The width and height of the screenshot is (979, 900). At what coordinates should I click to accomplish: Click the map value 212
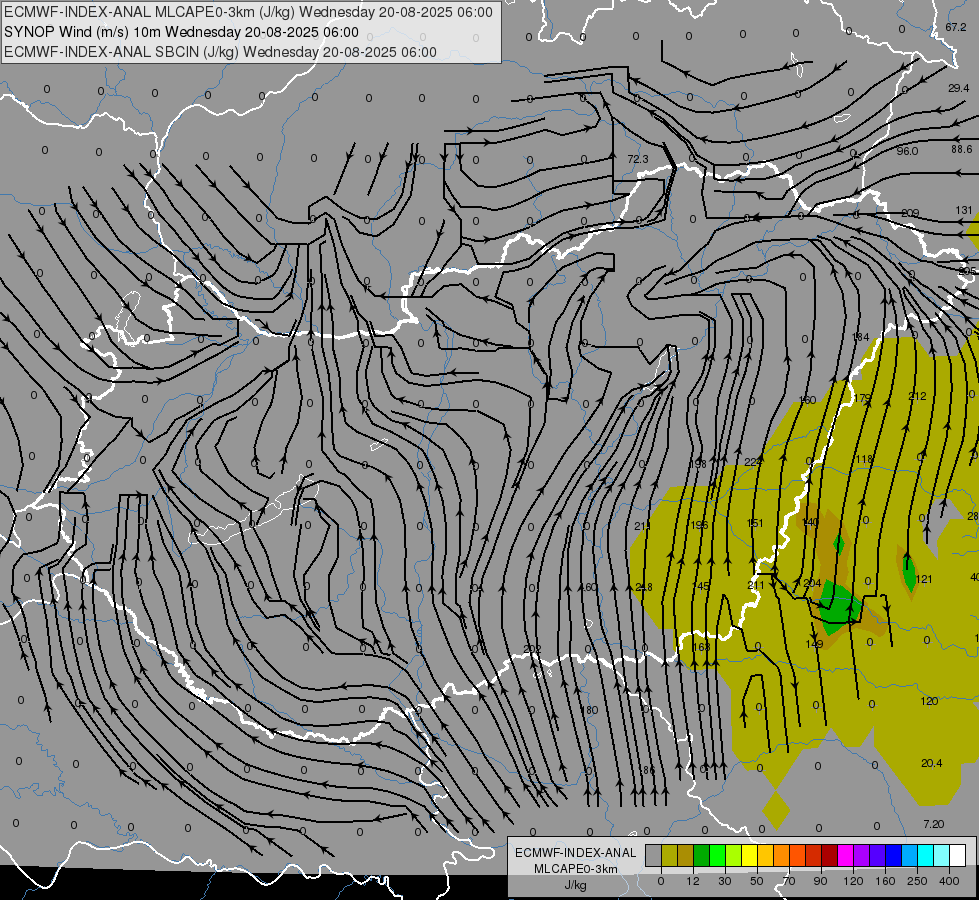(x=917, y=397)
